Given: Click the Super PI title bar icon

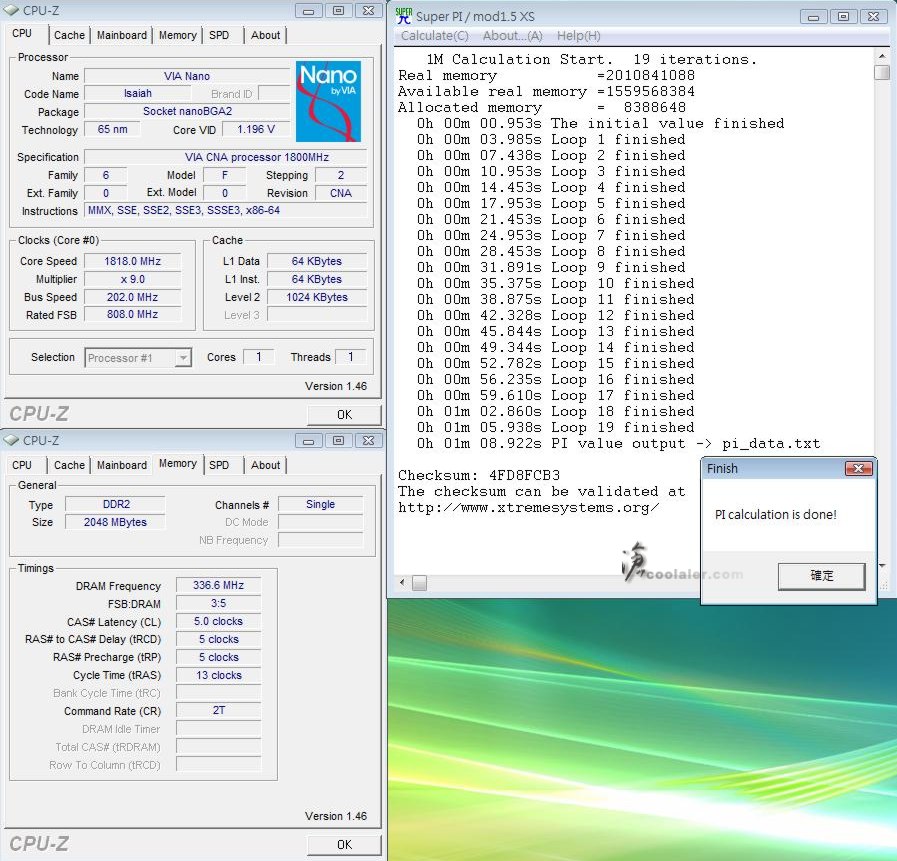Looking at the screenshot, I should tap(403, 15).
